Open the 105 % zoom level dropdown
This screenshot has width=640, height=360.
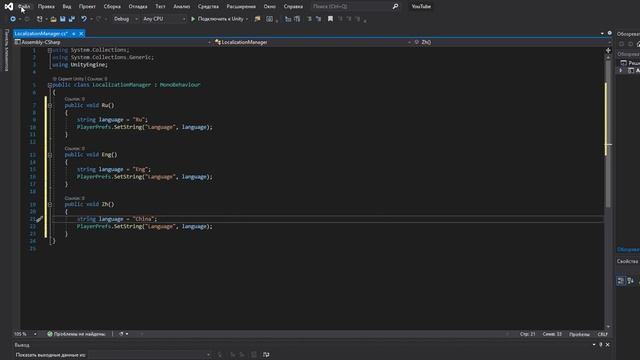[x=25, y=334]
